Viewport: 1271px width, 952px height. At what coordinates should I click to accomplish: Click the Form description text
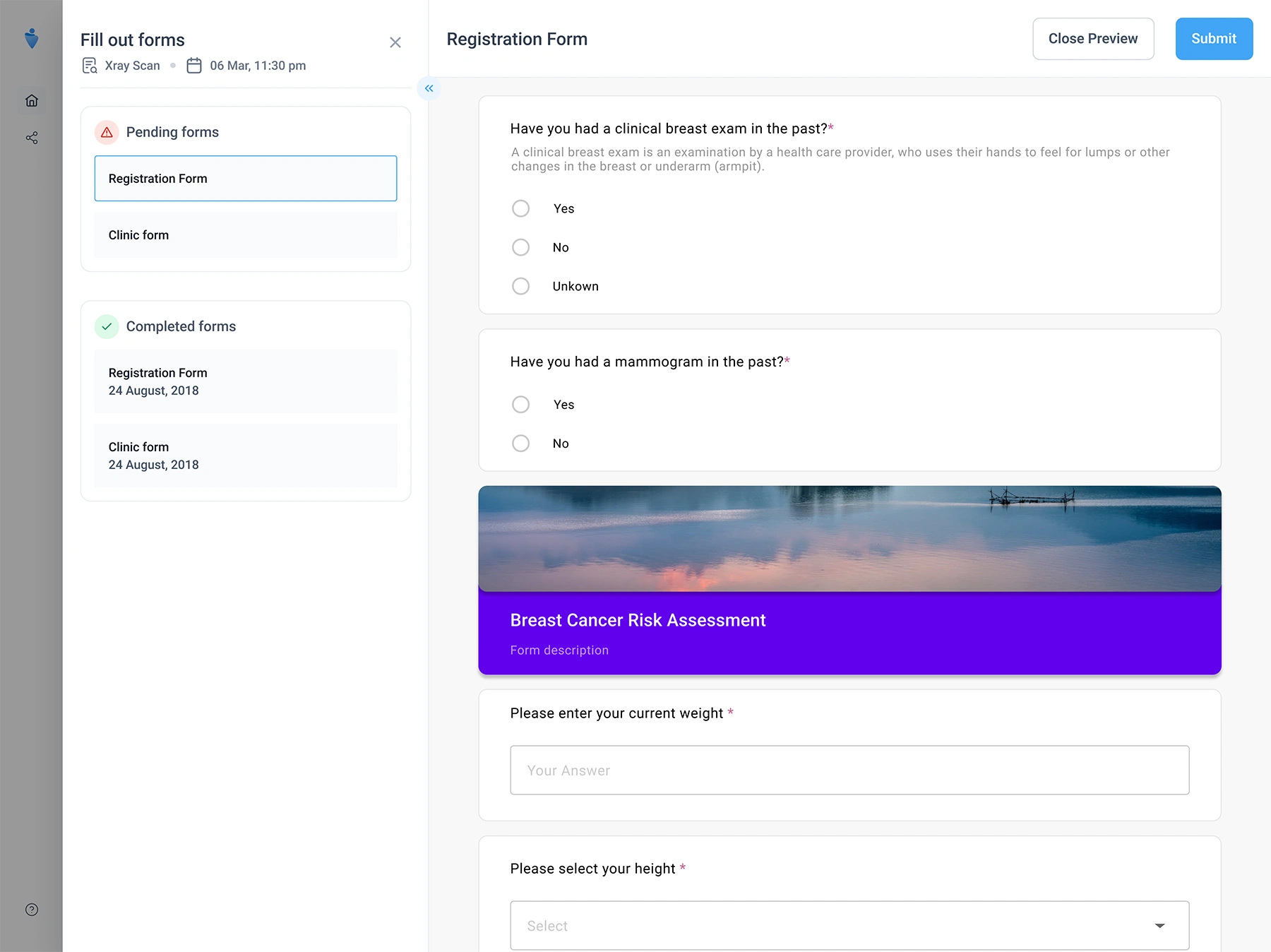559,650
